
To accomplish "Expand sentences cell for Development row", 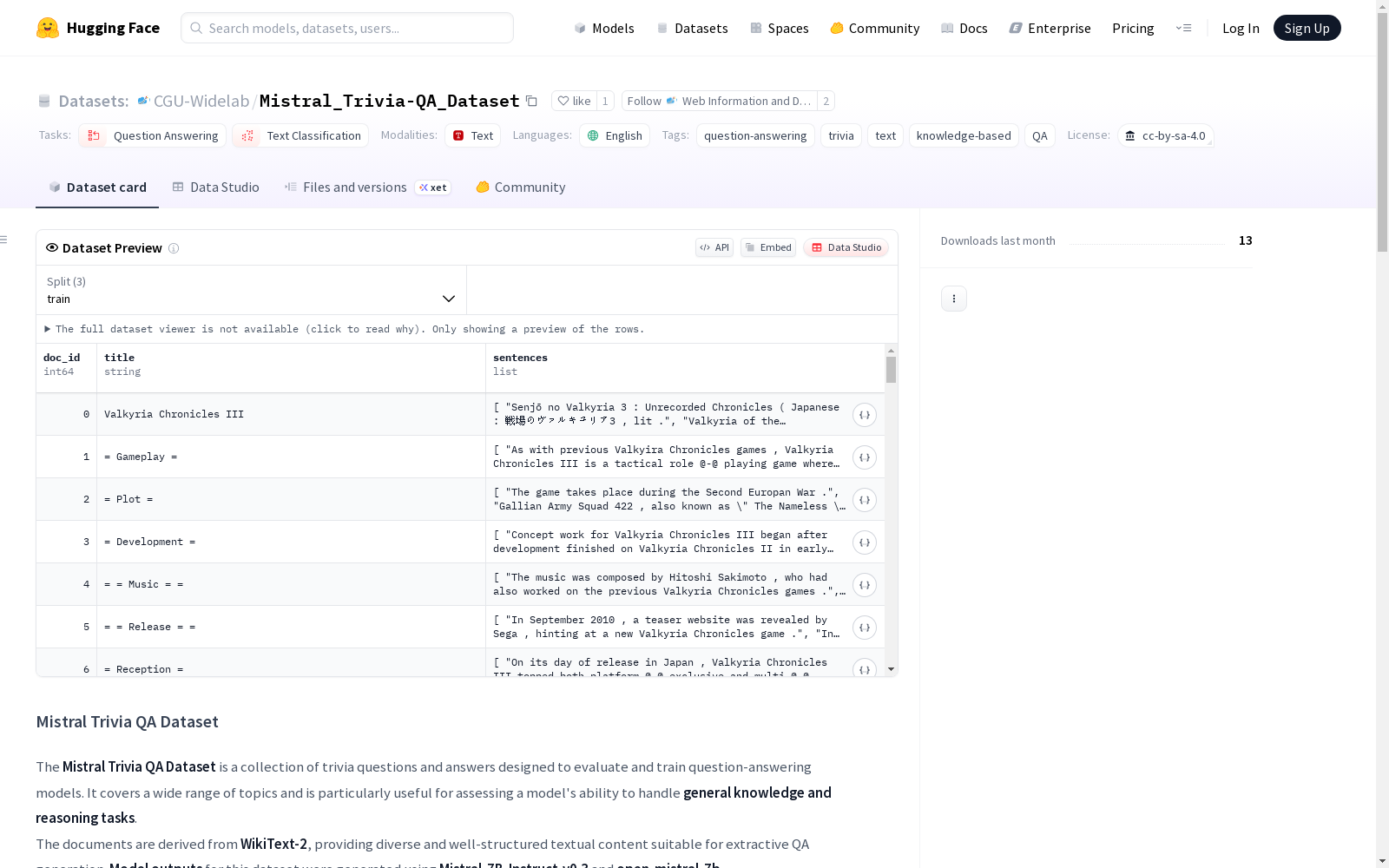I will pos(865,542).
